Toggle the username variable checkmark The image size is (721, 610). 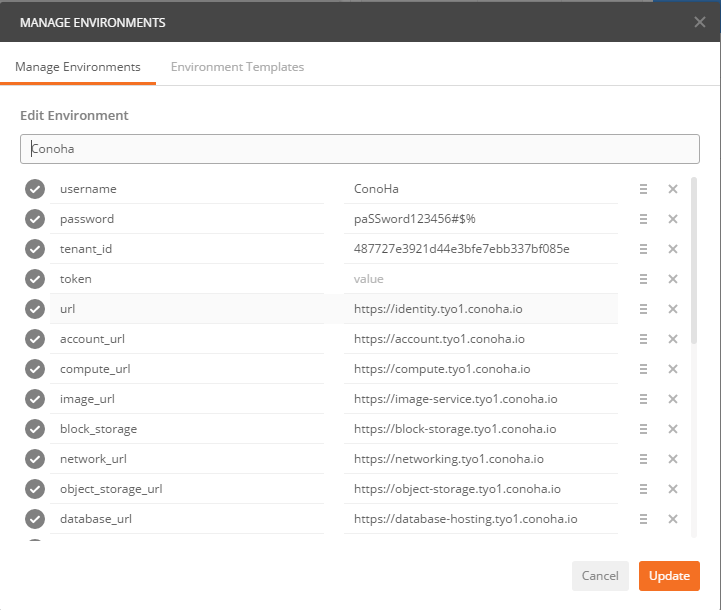35,189
